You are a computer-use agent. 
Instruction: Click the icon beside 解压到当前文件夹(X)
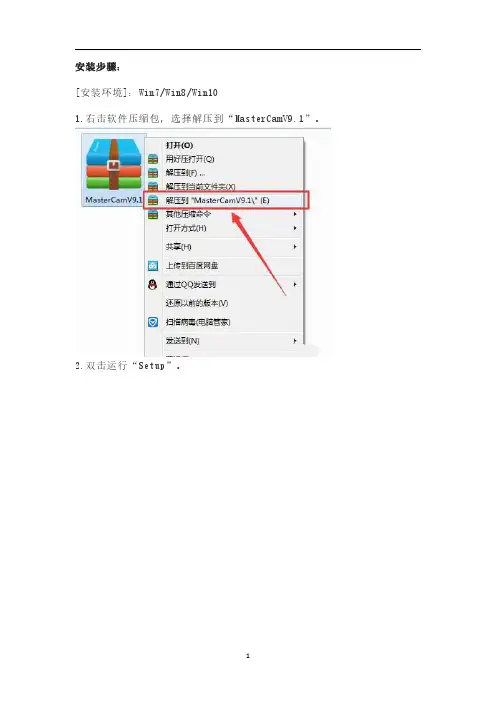[153, 186]
